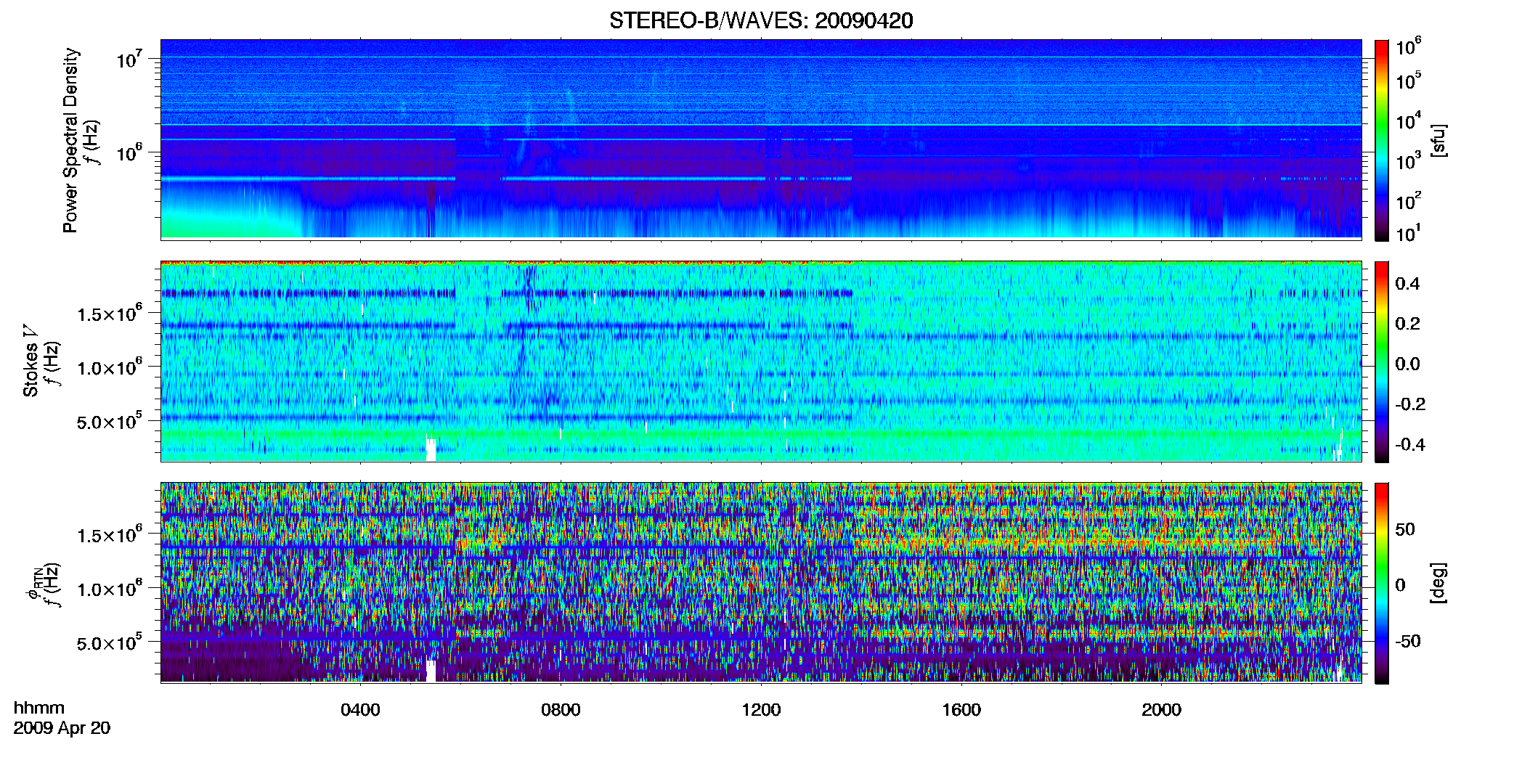The height and width of the screenshot is (784, 1522).
Task: Click the "0800" time tick label
Action: point(561,710)
